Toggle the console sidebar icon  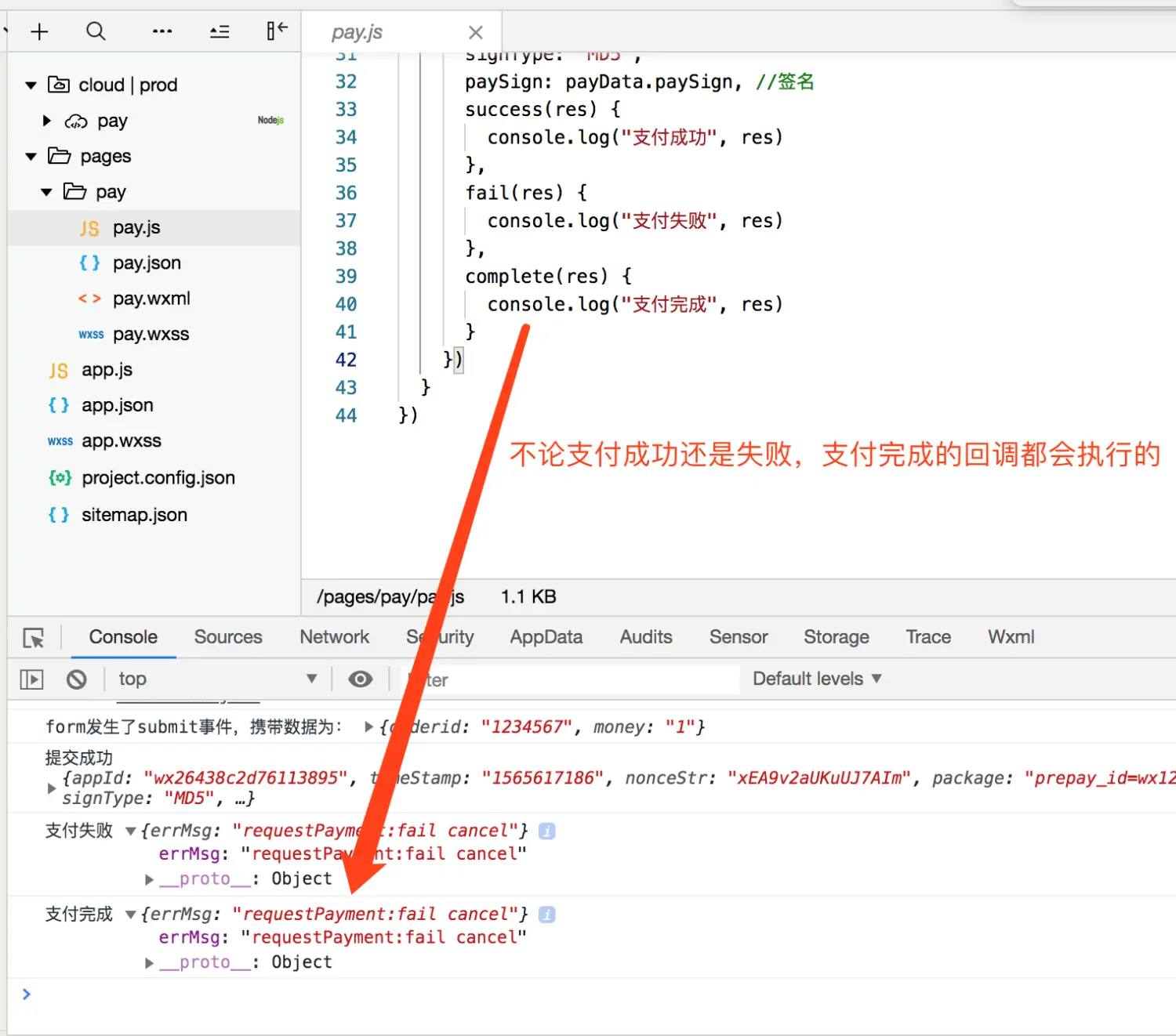point(31,679)
